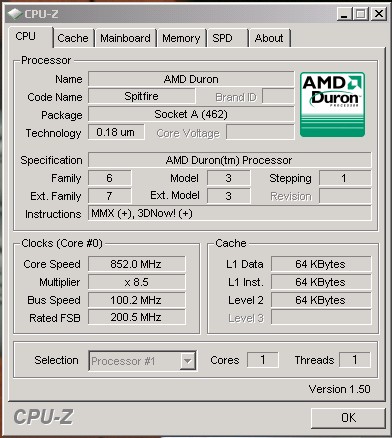392x438 pixels.
Task: Click the CPU-Z title bar icon
Action: 15,14
